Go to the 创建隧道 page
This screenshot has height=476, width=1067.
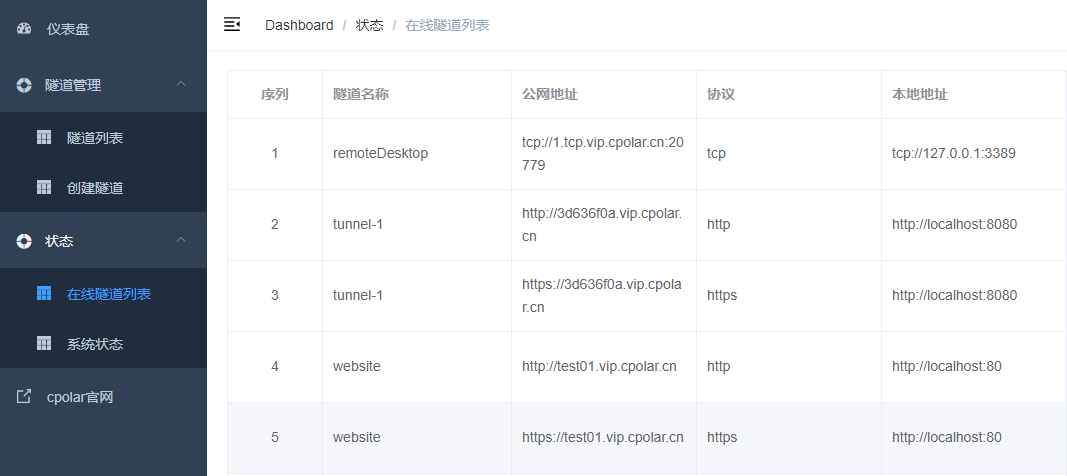[103, 187]
